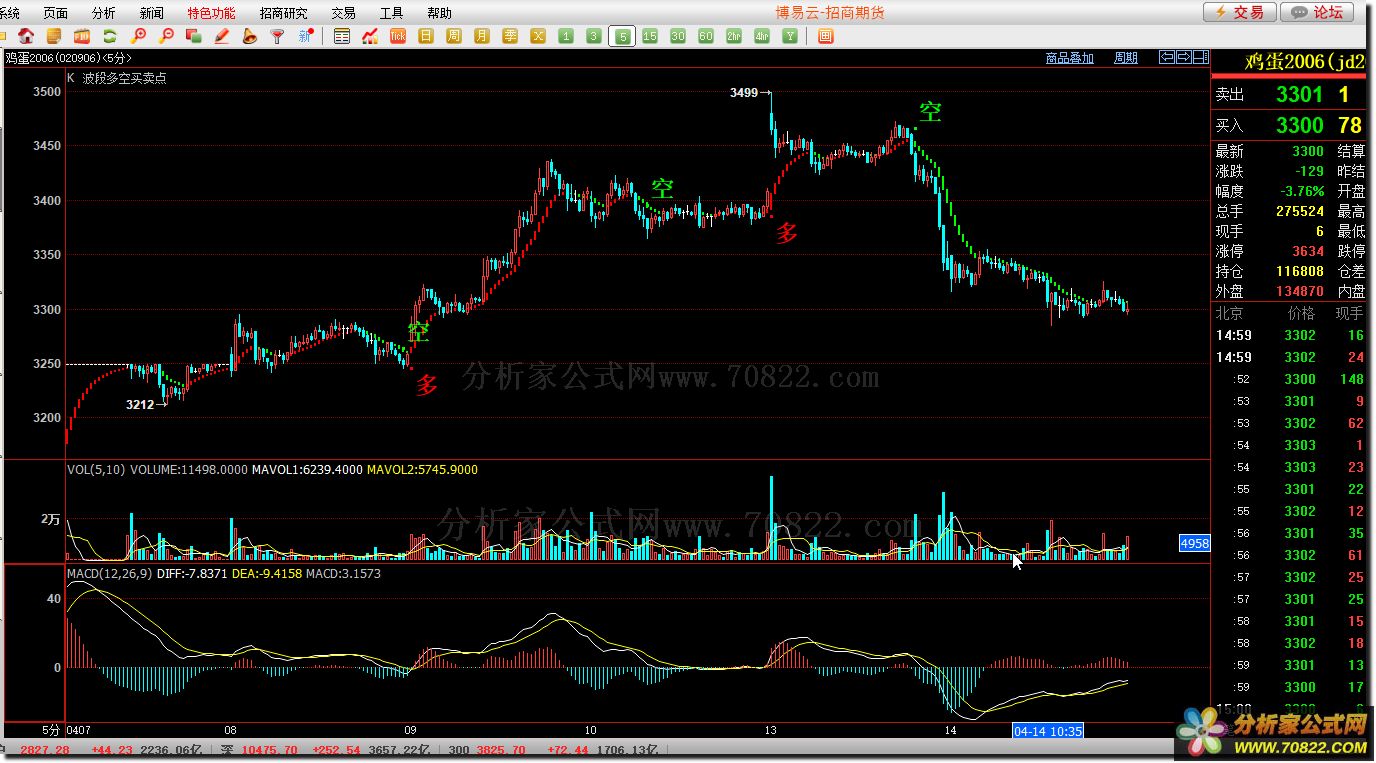This screenshot has height=763, width=1376.
Task: Open the 招商研究 menu
Action: pyautogui.click(x=283, y=13)
